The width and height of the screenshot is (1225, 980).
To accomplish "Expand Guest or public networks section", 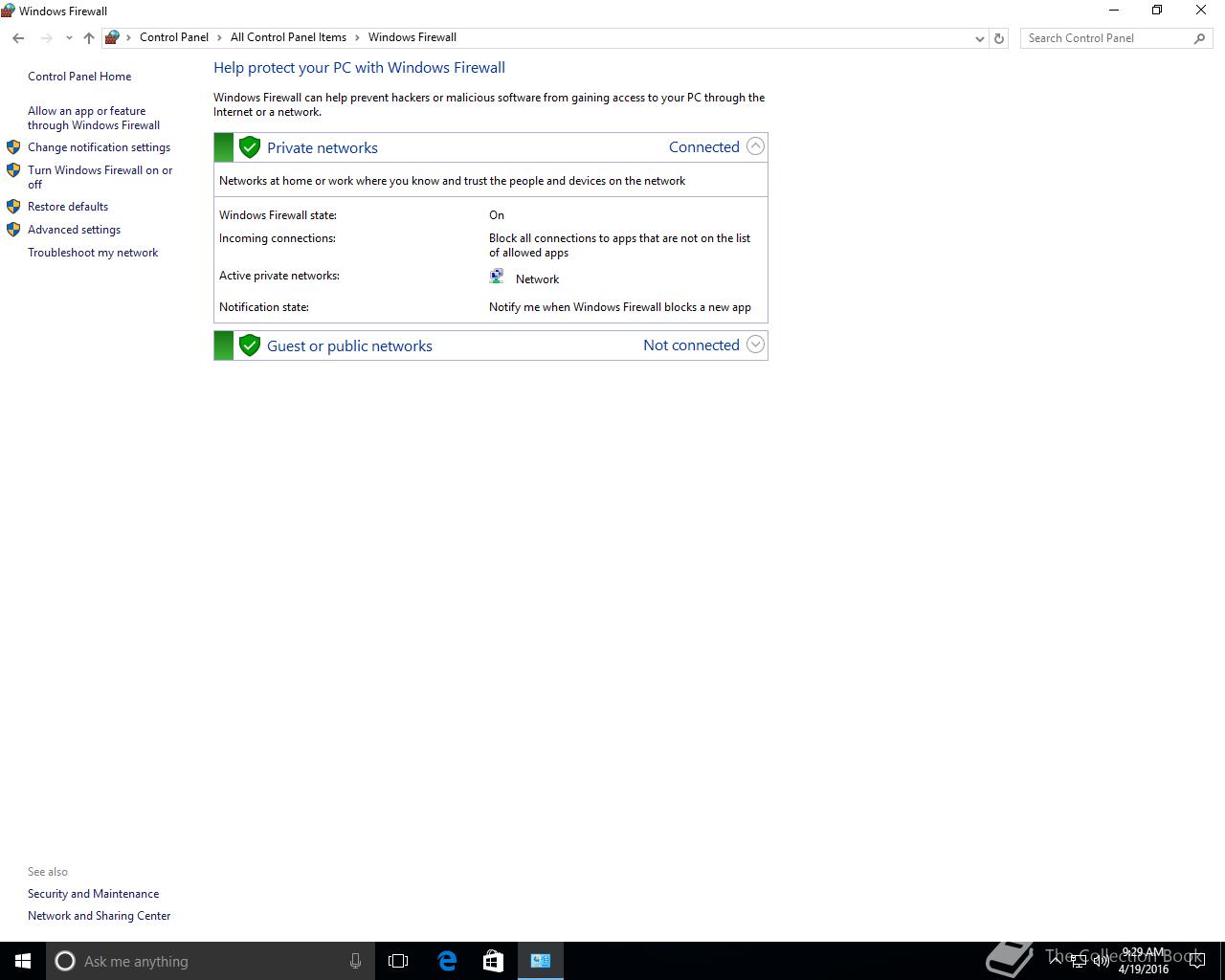I will [x=755, y=345].
